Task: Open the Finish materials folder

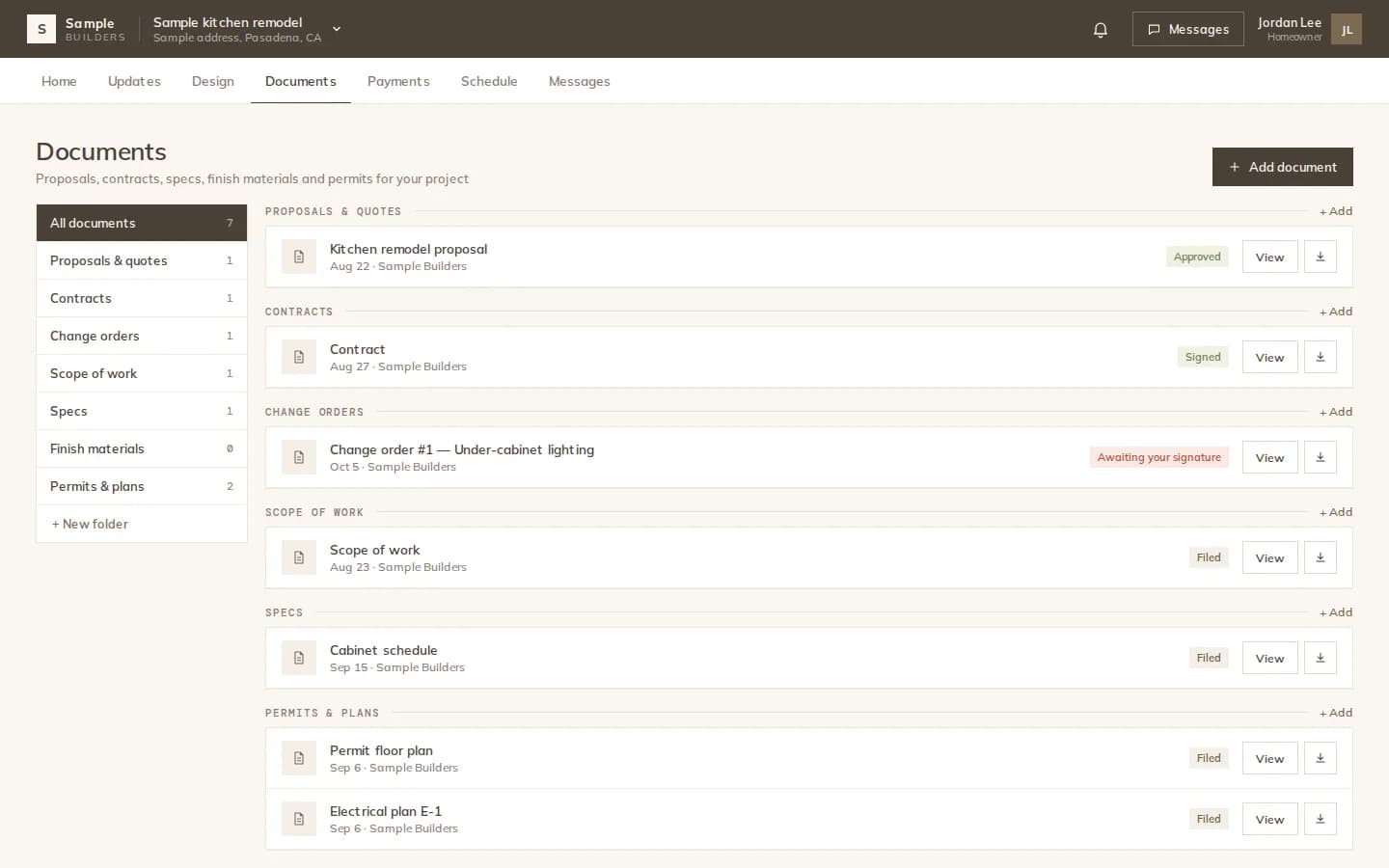Action: point(142,448)
